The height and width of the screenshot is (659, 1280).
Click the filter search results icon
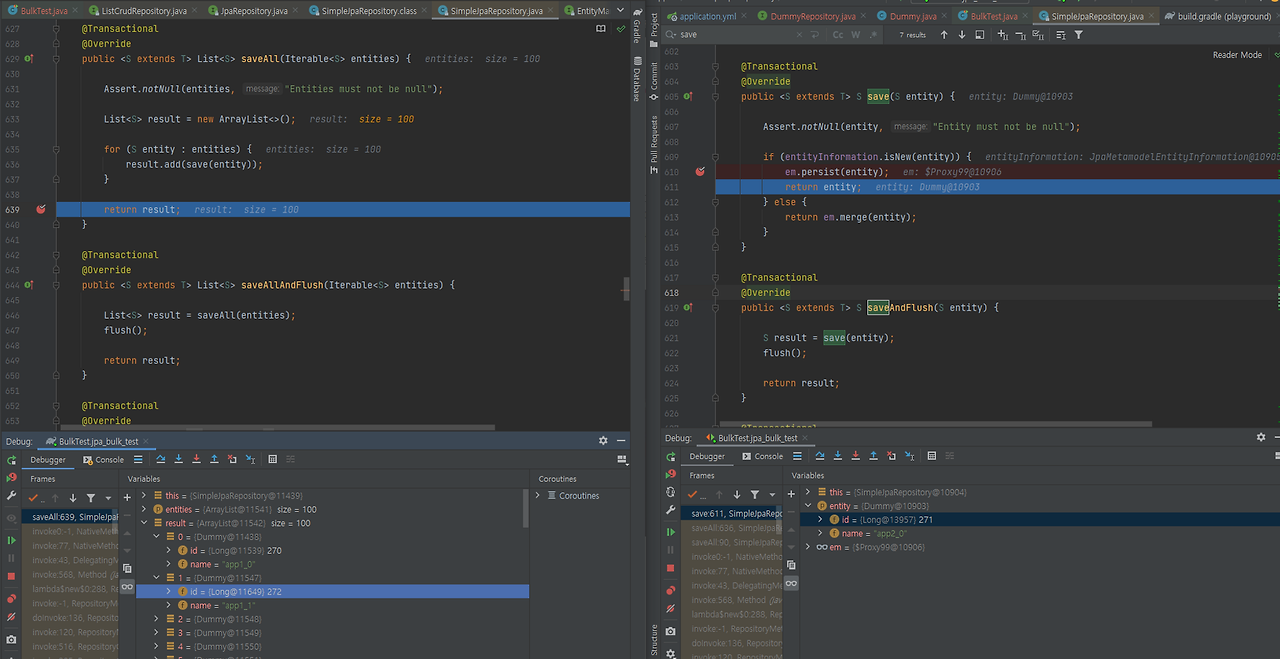click(1078, 35)
